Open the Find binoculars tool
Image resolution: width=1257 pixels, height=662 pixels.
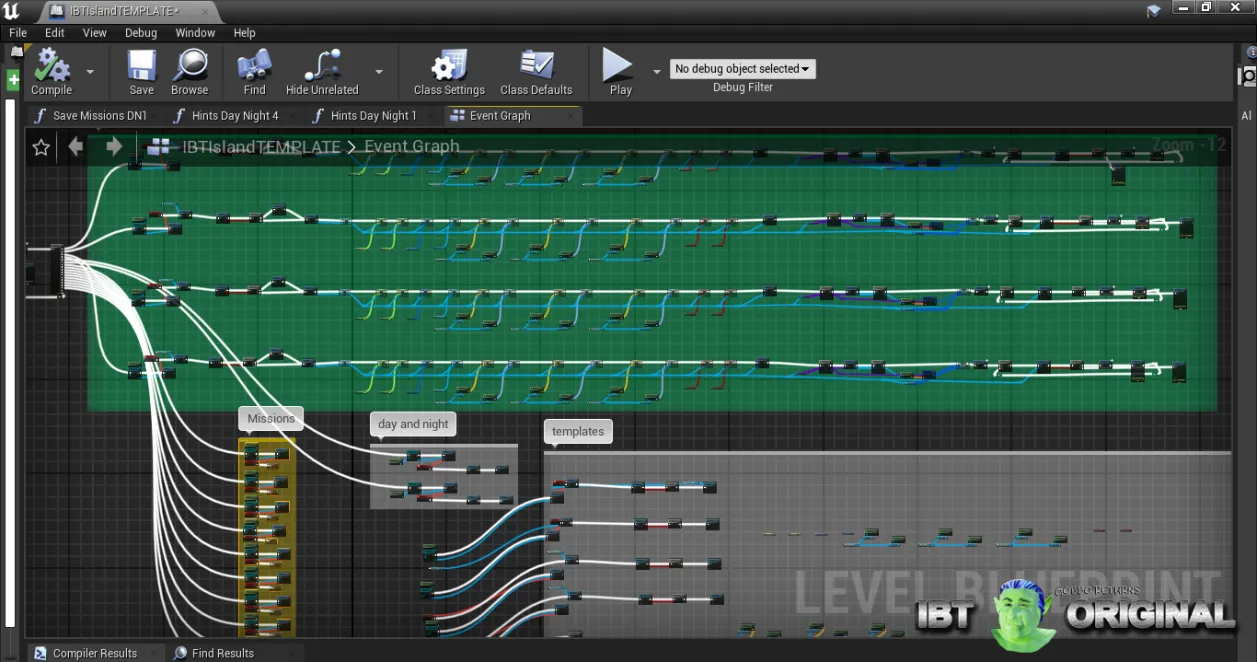tap(254, 72)
